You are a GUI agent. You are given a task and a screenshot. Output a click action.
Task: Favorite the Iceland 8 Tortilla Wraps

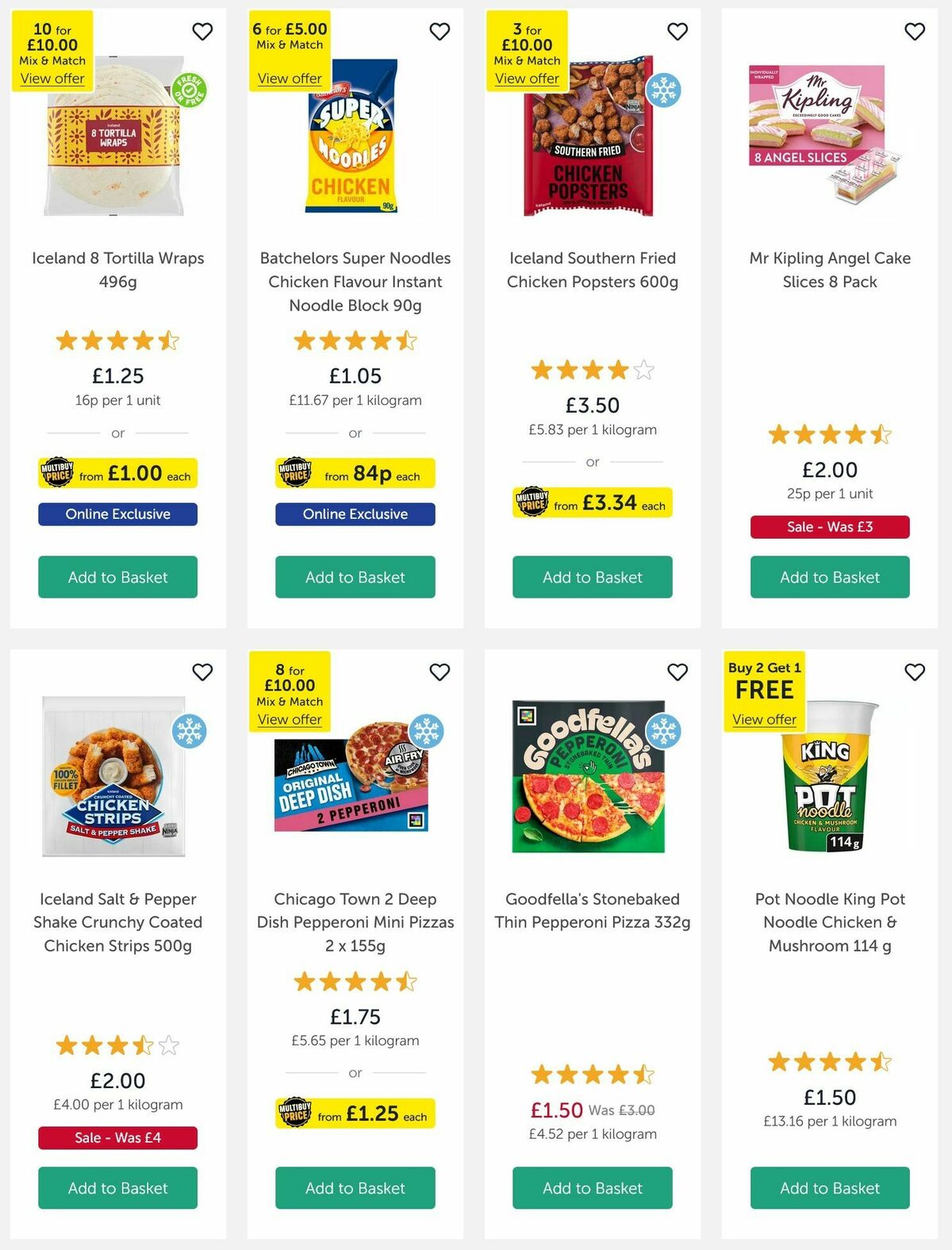[202, 32]
